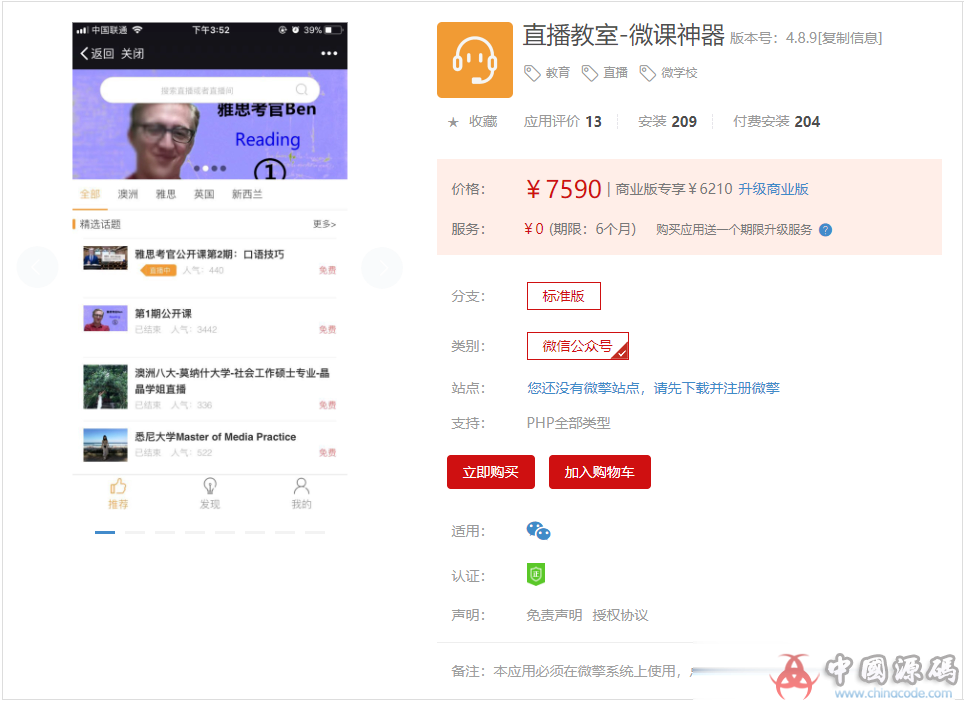Tap the three-dot menu in phone header

click(330, 53)
